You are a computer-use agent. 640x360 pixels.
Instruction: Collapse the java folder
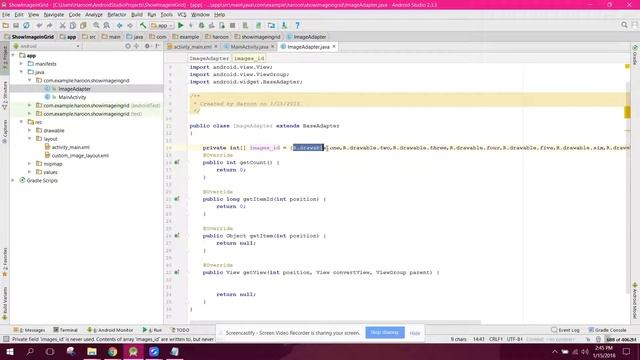(22, 72)
